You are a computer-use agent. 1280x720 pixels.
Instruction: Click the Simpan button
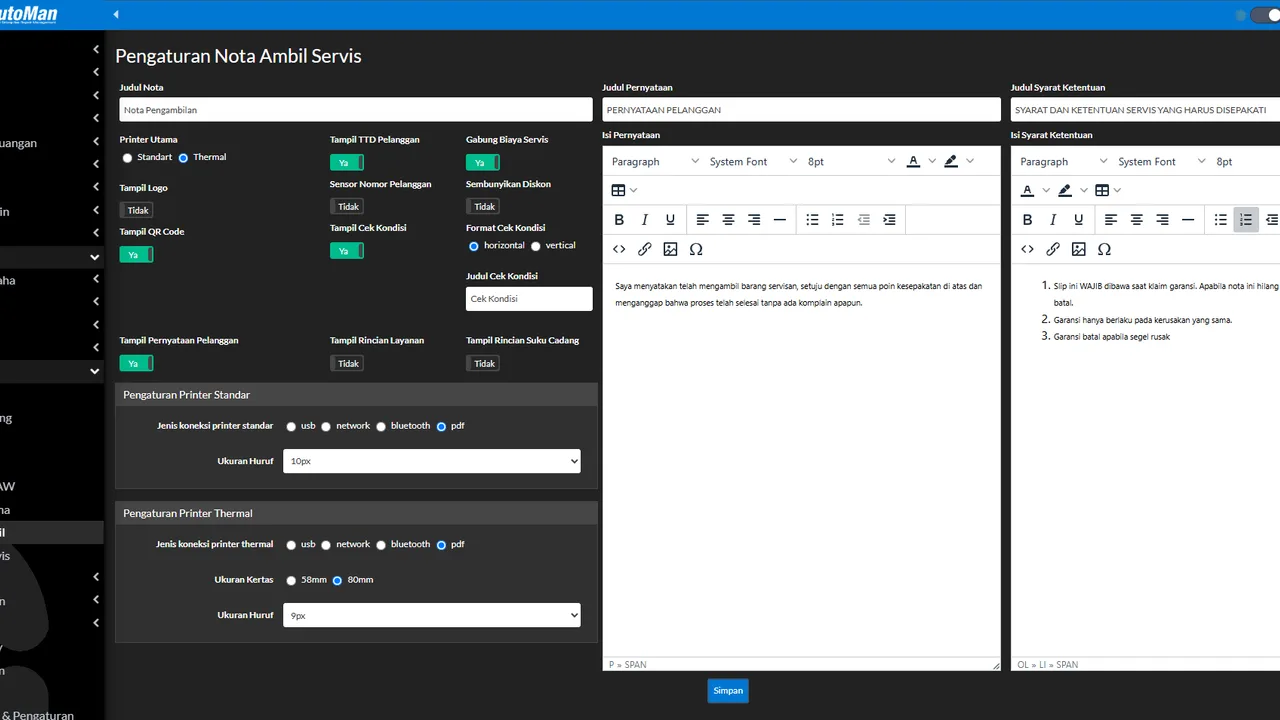pos(728,691)
